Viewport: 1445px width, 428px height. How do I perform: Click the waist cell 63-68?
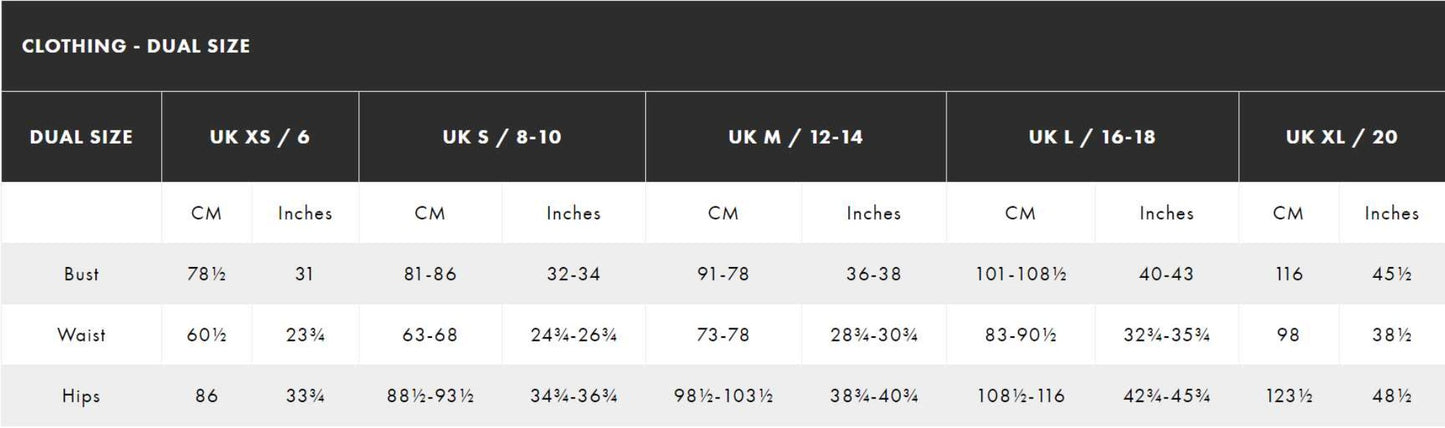(430, 335)
